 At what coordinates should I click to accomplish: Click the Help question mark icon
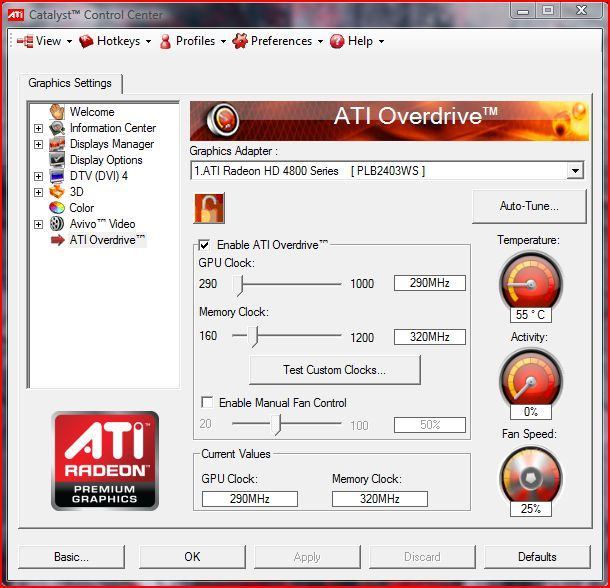(x=337, y=41)
